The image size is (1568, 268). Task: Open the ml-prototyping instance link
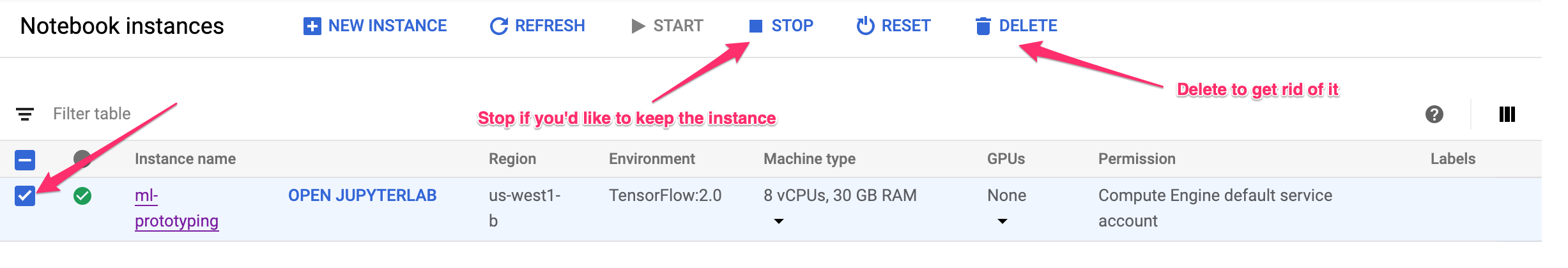click(176, 208)
